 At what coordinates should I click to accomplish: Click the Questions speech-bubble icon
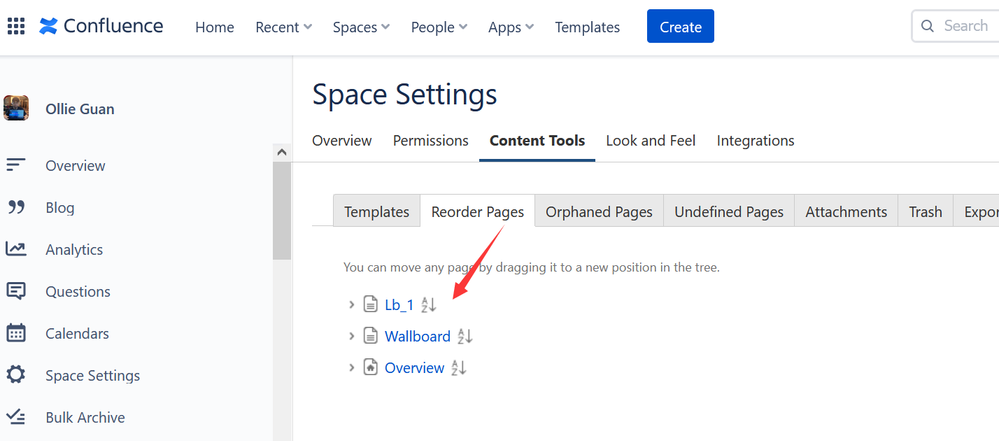(x=16, y=291)
